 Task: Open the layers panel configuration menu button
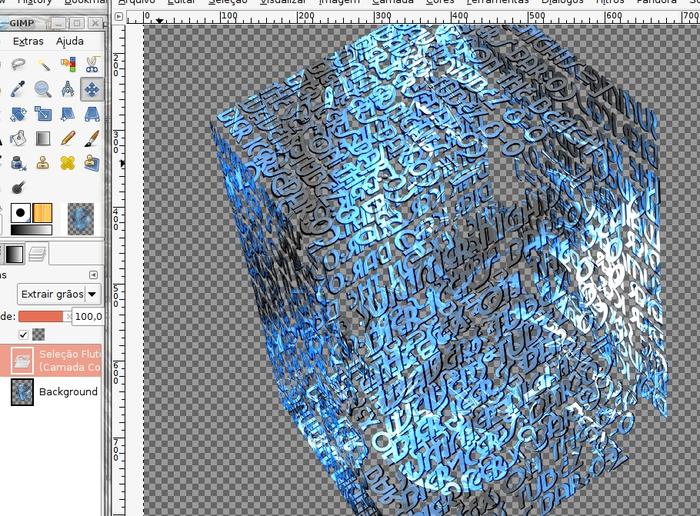point(93,275)
